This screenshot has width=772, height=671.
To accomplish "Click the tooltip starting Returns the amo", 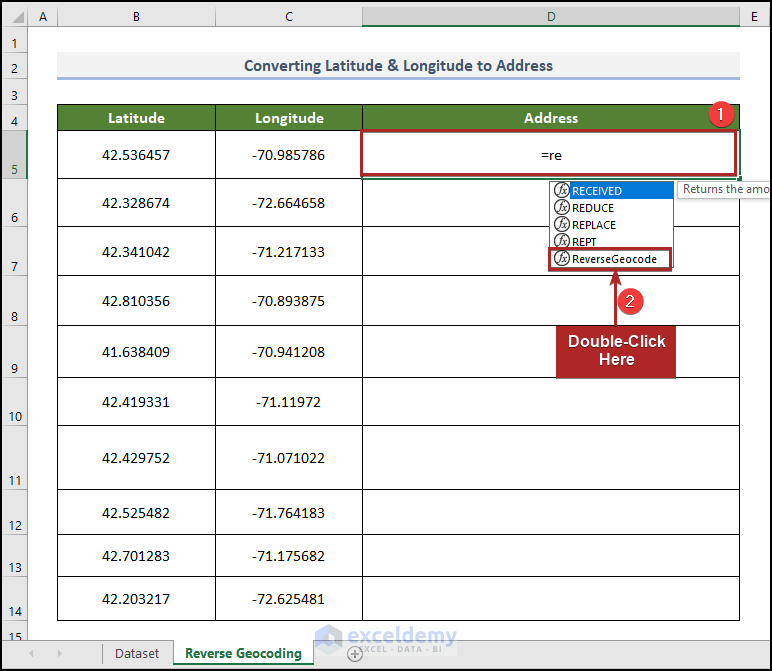I will pyautogui.click(x=724, y=190).
